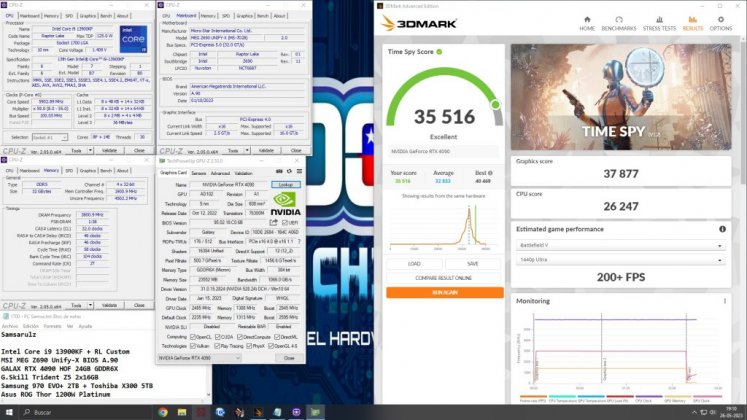Switch to the Validation tab in GPU-Z
This screenshot has height=420, width=747.
pos(243,173)
